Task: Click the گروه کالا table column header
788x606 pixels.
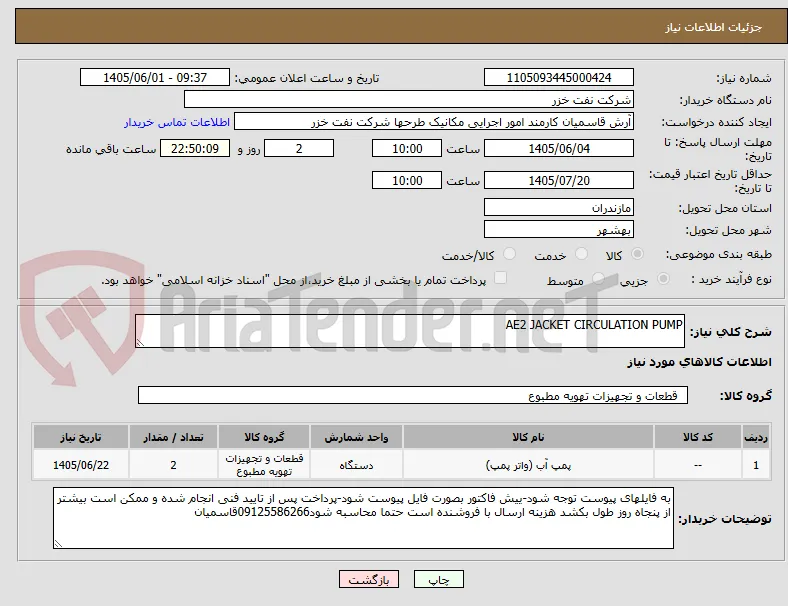Action: click(x=264, y=437)
